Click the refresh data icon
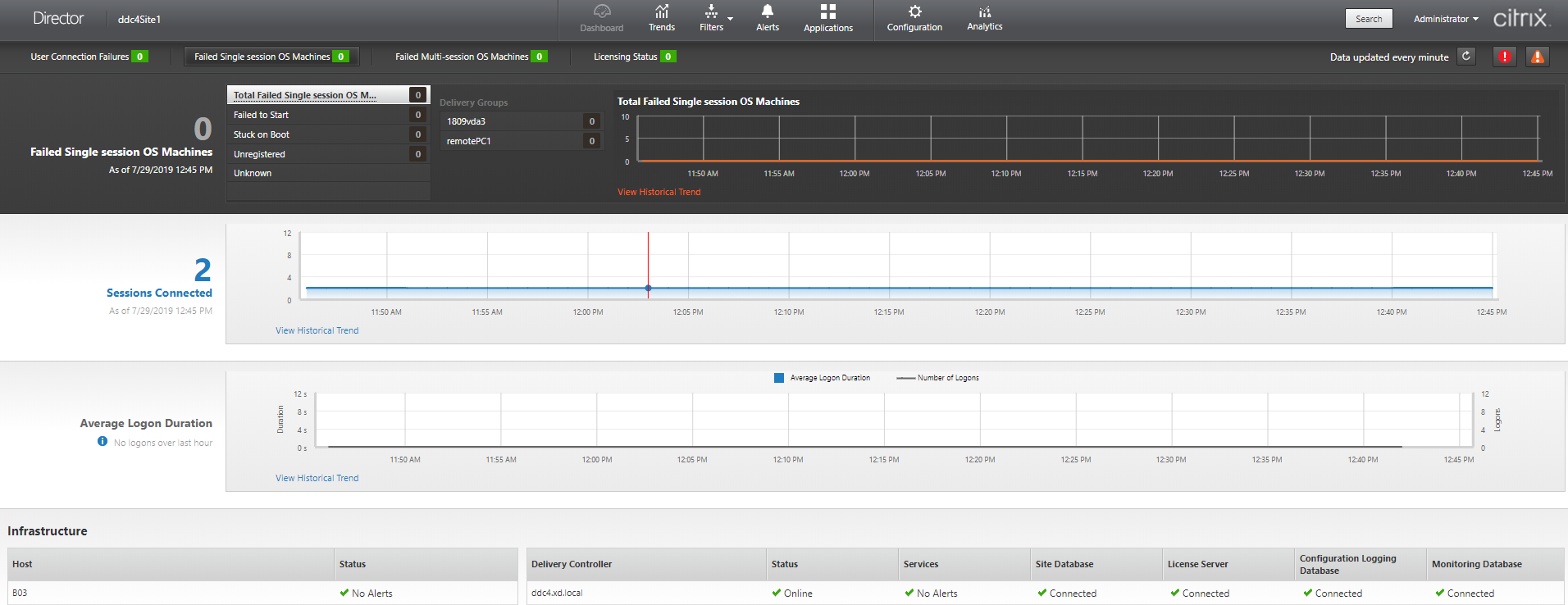 [1466, 57]
